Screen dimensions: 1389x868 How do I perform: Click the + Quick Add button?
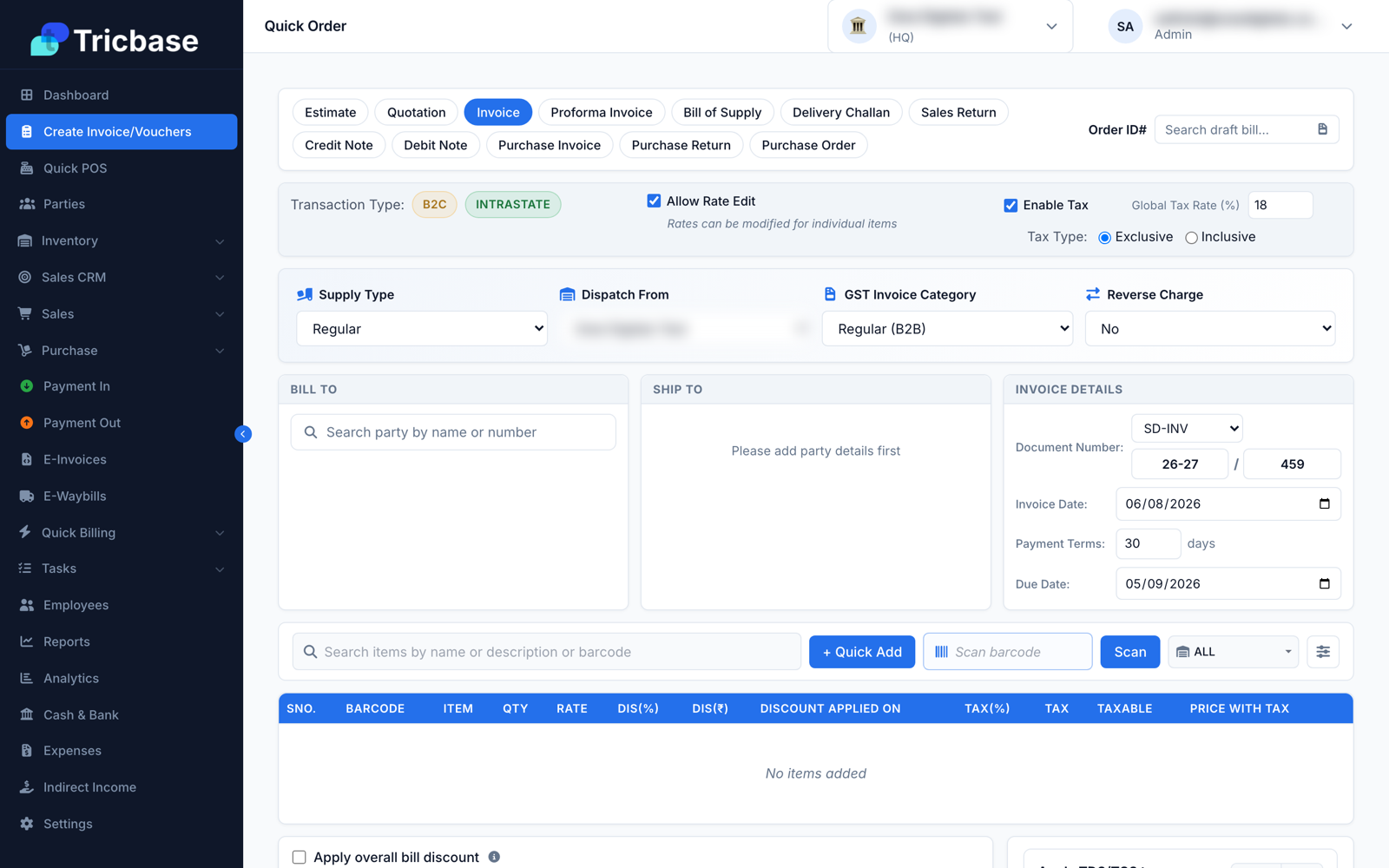click(862, 652)
